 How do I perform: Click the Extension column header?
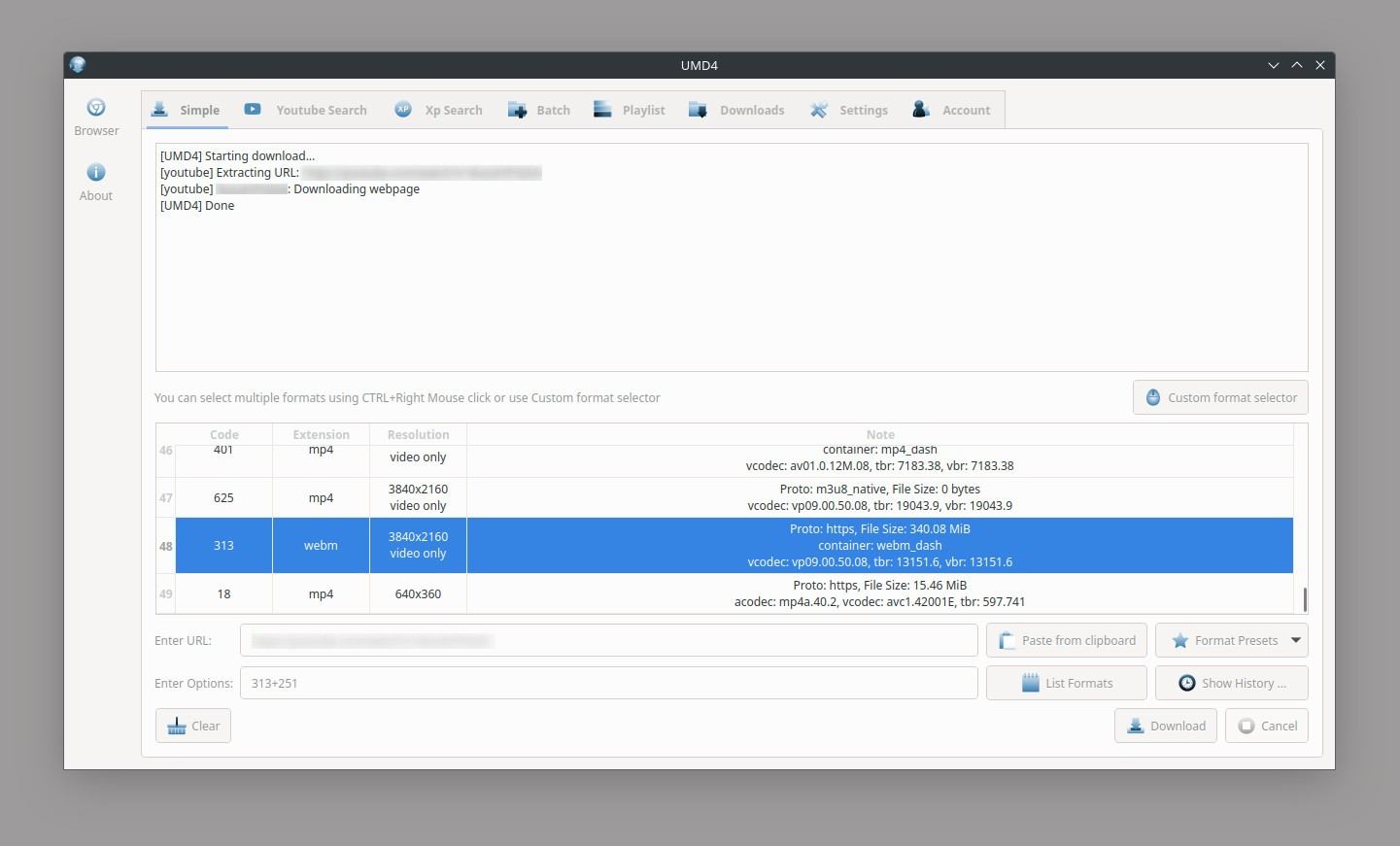[322, 434]
